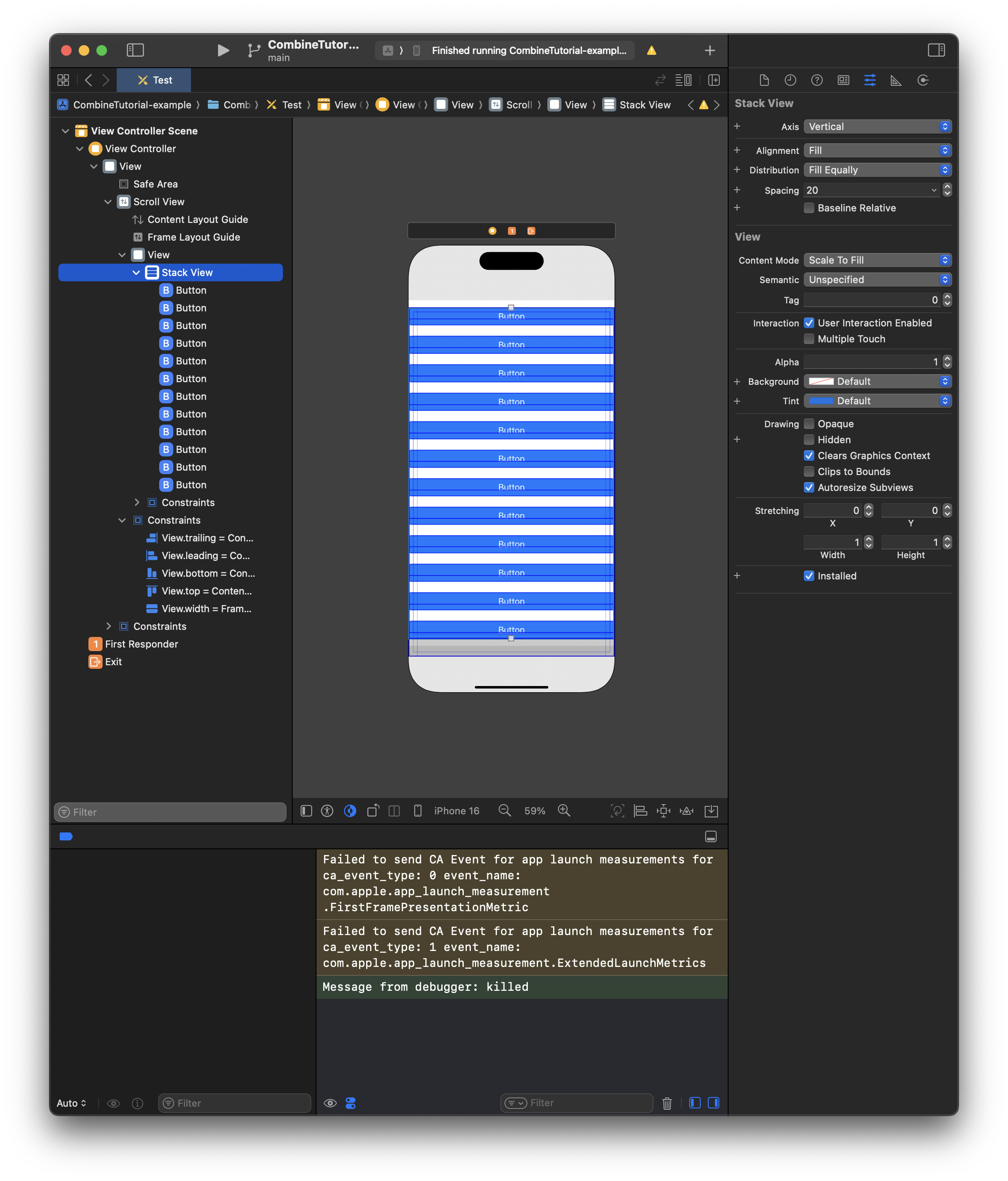Click the warning triangle in the status bar
Viewport: 1008px width, 1181px height.
click(651, 51)
